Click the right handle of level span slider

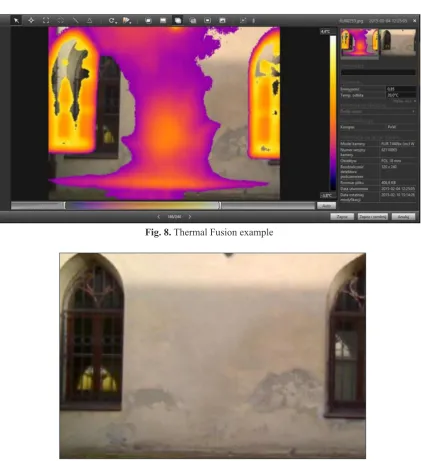220,206
